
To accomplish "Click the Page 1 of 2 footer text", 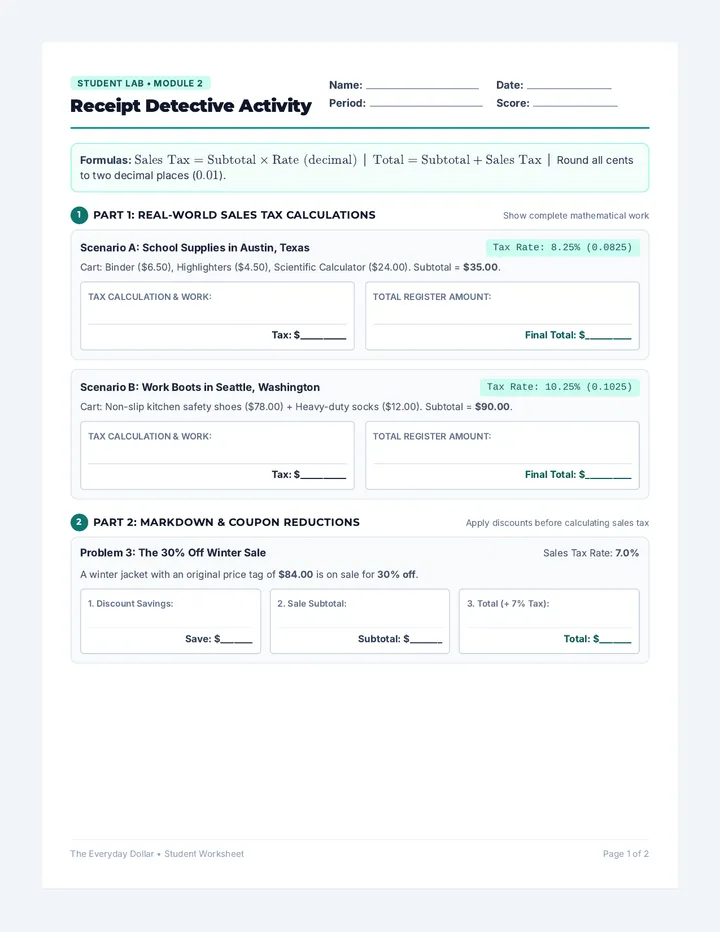I will [x=625, y=854].
